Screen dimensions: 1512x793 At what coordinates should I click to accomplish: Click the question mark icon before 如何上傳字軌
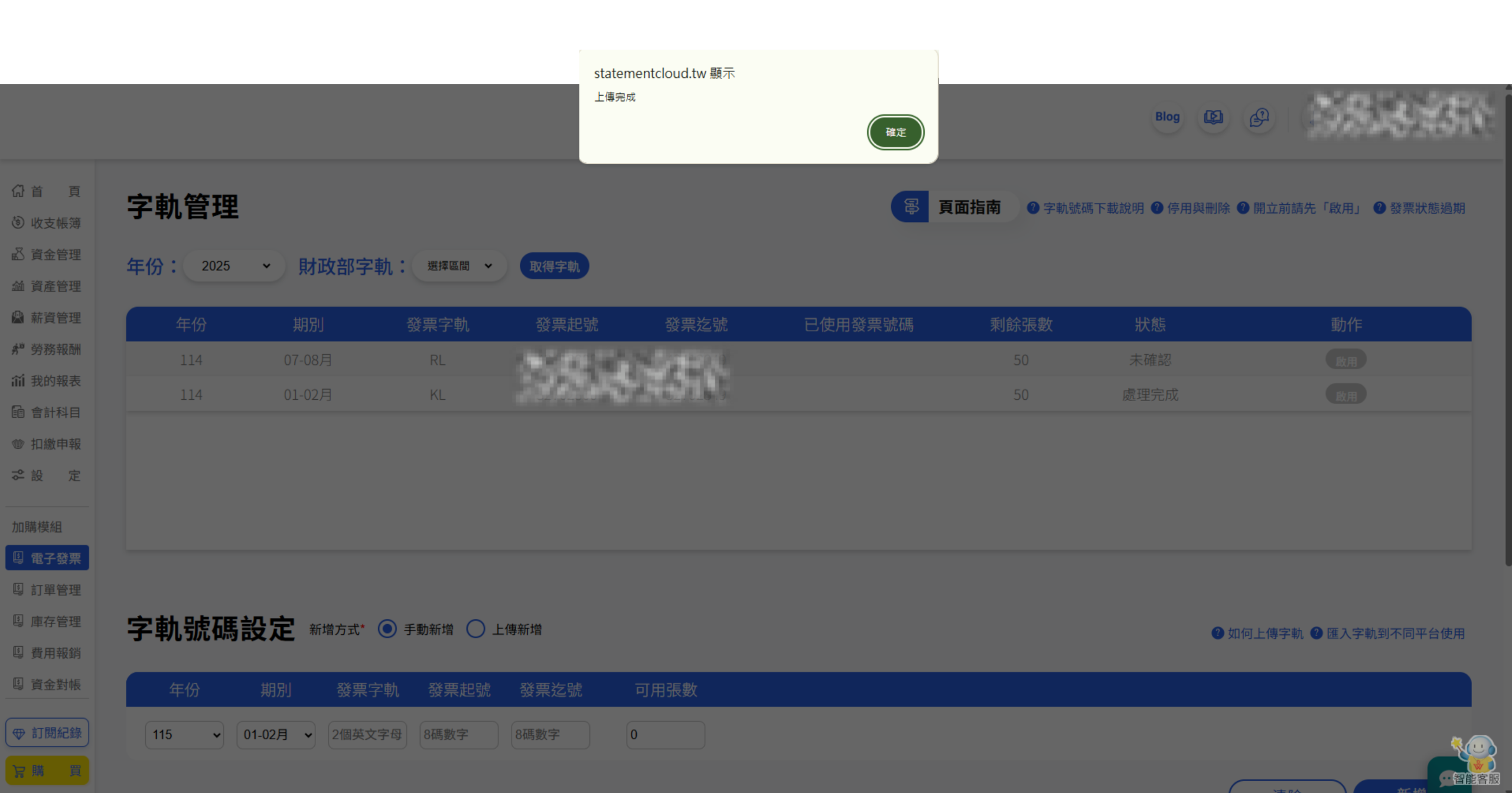pyautogui.click(x=1217, y=633)
